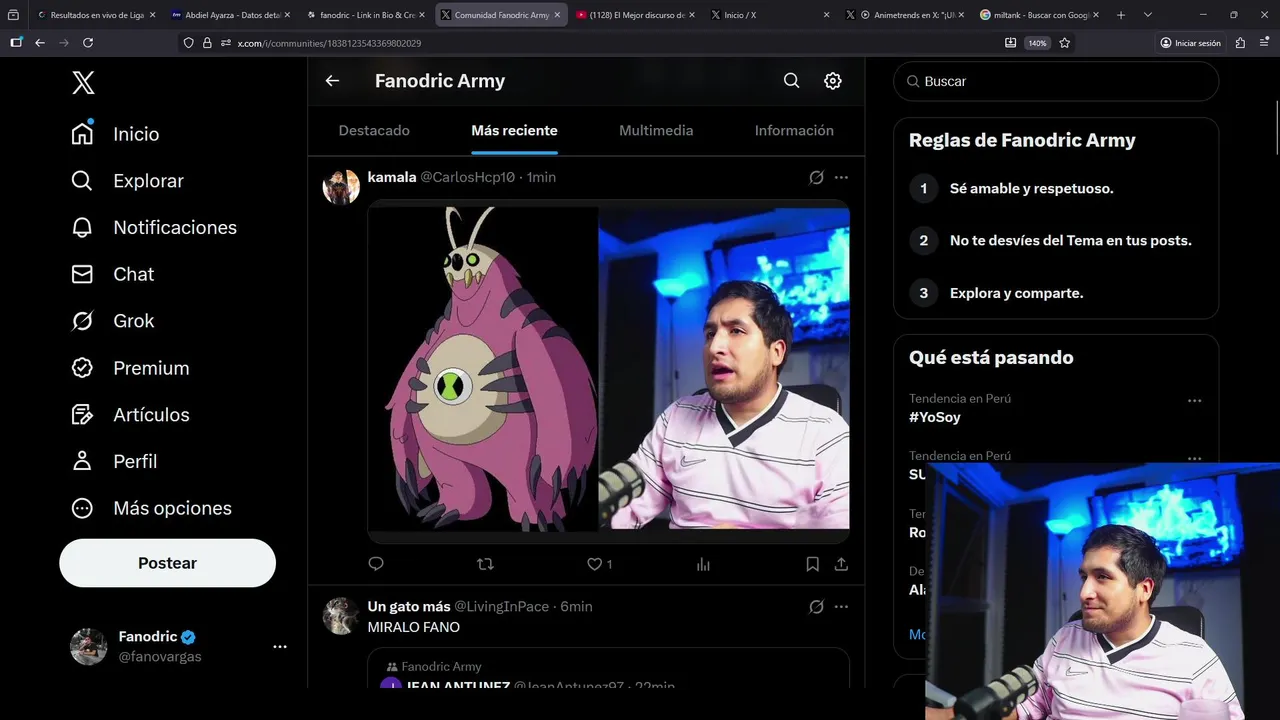Reload the page
1280x720 pixels.
88,43
